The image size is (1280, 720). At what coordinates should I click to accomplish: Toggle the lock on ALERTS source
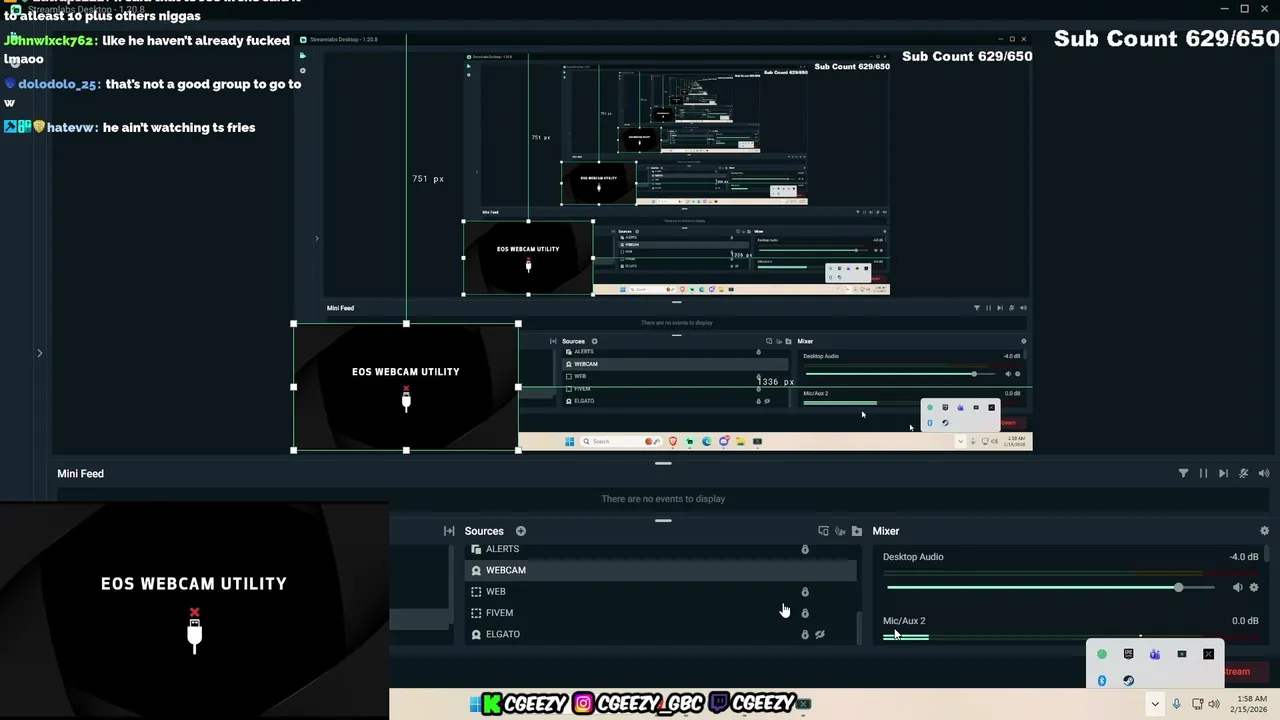pos(805,549)
